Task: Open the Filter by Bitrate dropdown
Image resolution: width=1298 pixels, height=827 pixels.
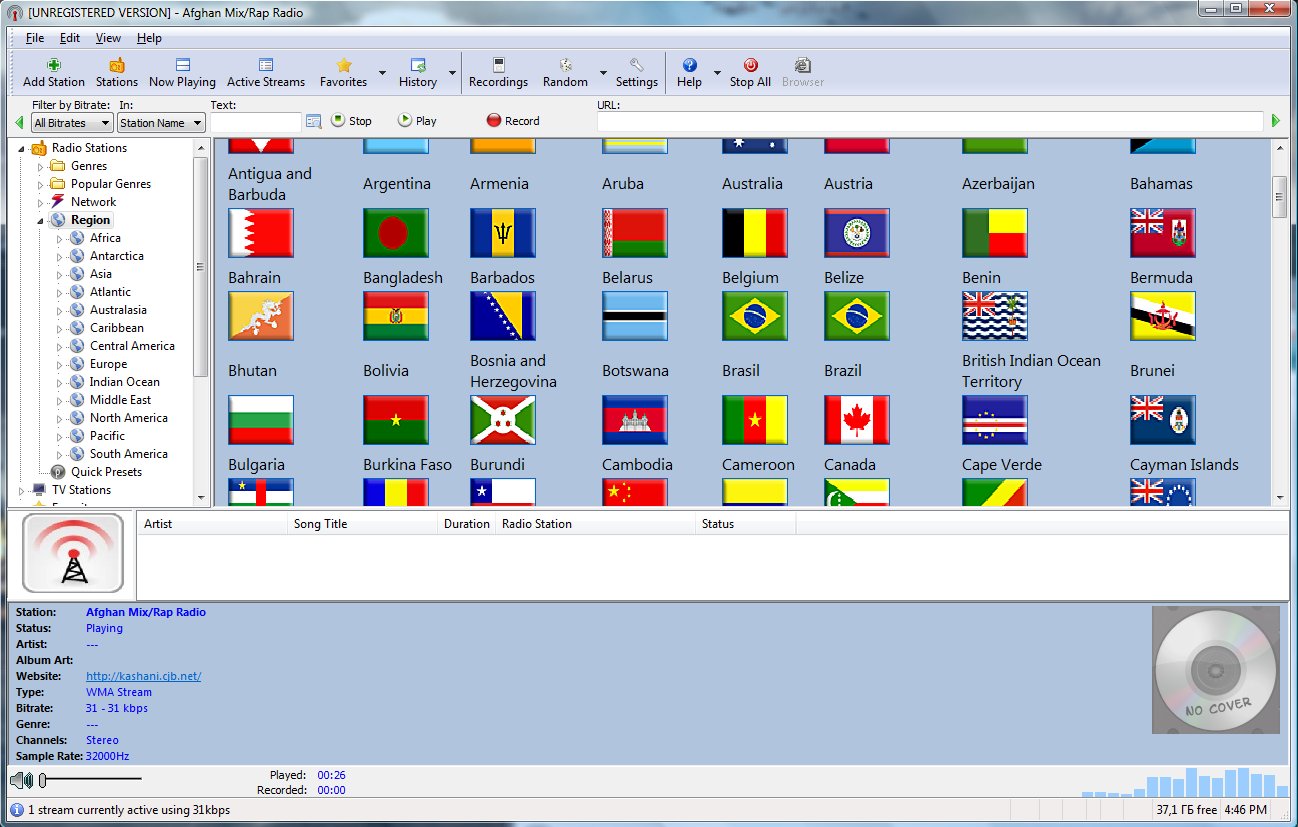Action: coord(72,123)
